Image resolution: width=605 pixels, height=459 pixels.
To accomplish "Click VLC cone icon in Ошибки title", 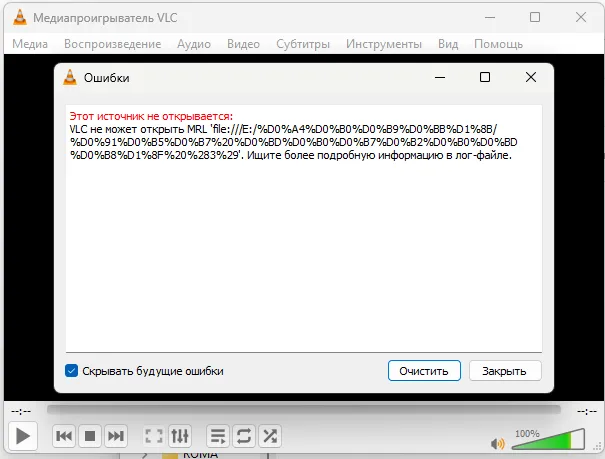I will 70,77.
